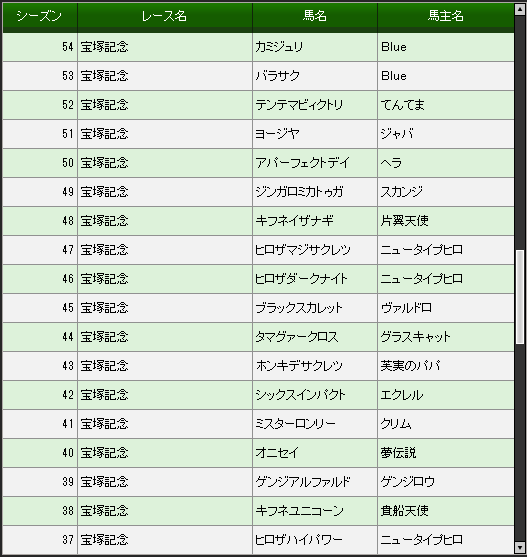
Task: Click the vertical scrollbar thumb
Action: click(x=520, y=297)
